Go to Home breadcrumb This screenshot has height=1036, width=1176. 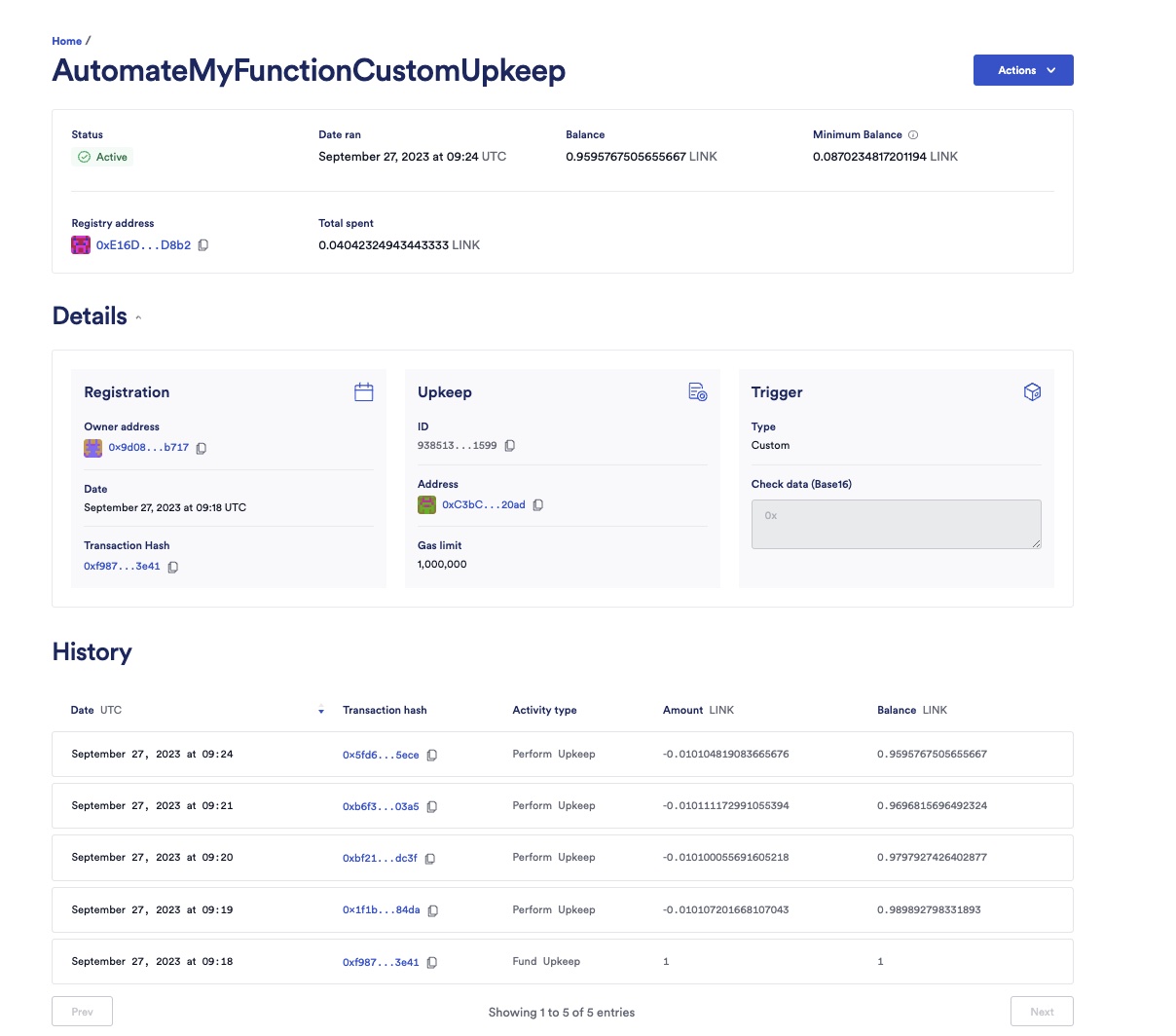tap(66, 41)
